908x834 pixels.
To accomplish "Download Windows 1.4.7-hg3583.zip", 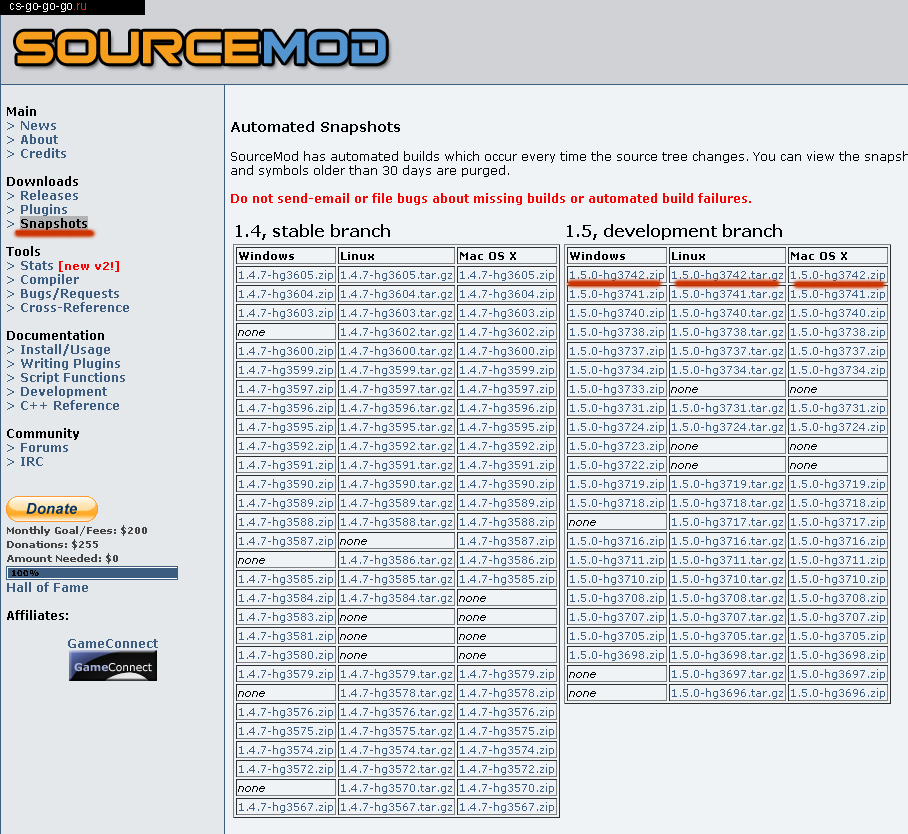I will [x=286, y=617].
